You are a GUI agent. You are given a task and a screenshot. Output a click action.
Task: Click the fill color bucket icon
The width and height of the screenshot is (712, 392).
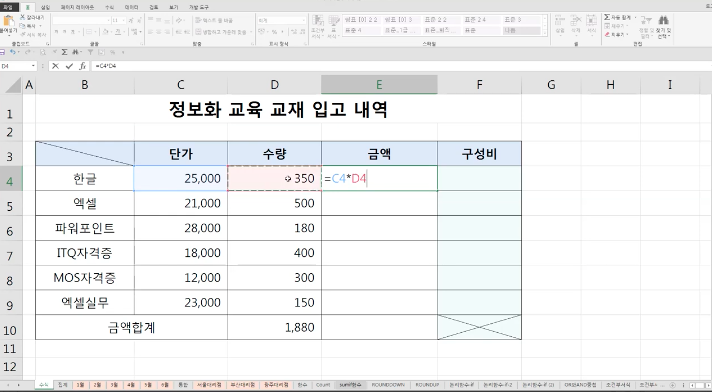(105, 32)
